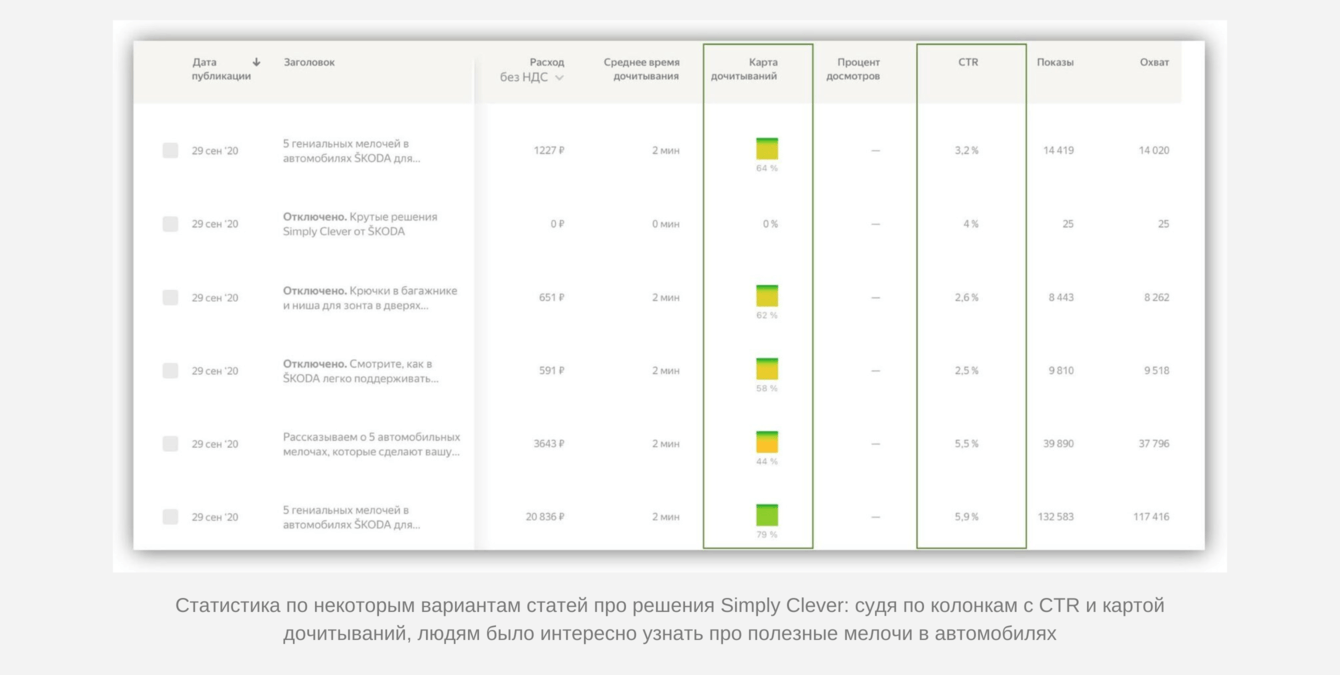
Task: Open article with 20 836 ₽ spend
Action: click(x=352, y=517)
